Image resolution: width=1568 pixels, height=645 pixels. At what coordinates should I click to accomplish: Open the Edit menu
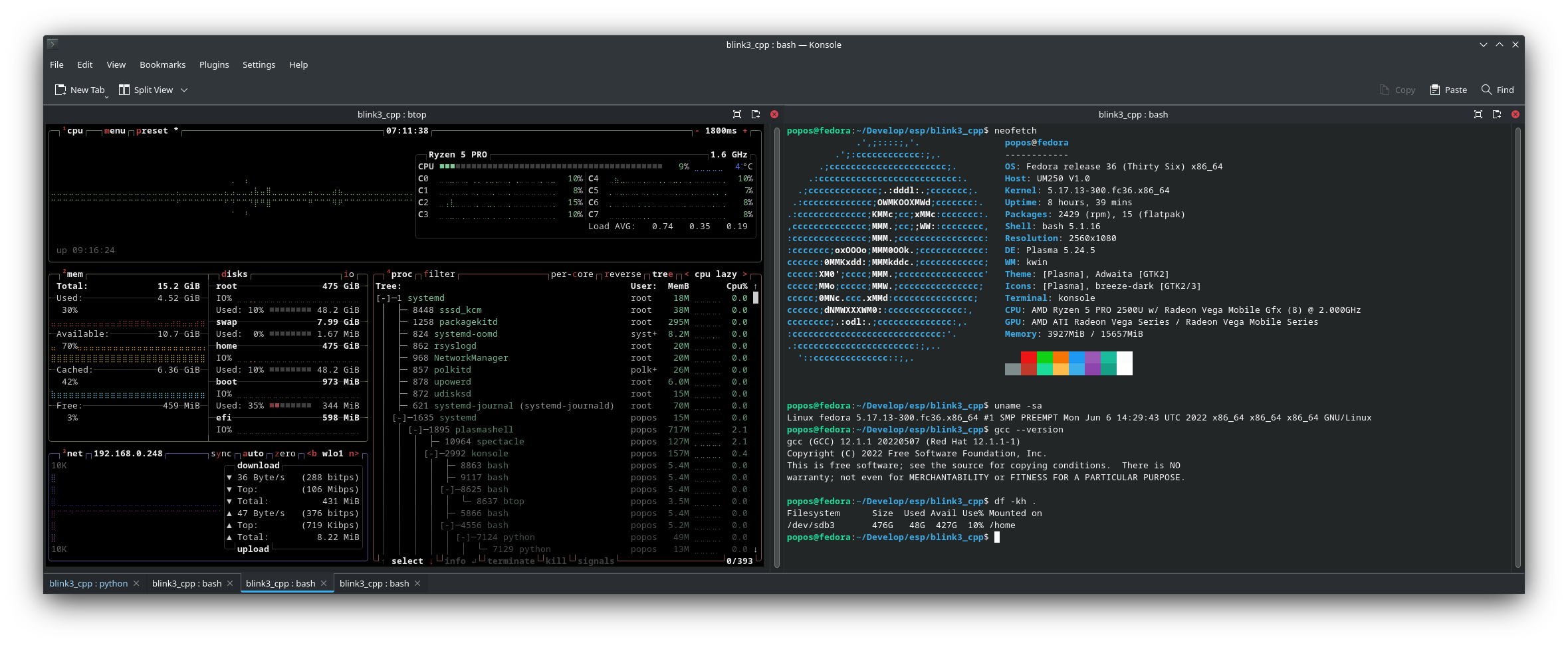84,64
